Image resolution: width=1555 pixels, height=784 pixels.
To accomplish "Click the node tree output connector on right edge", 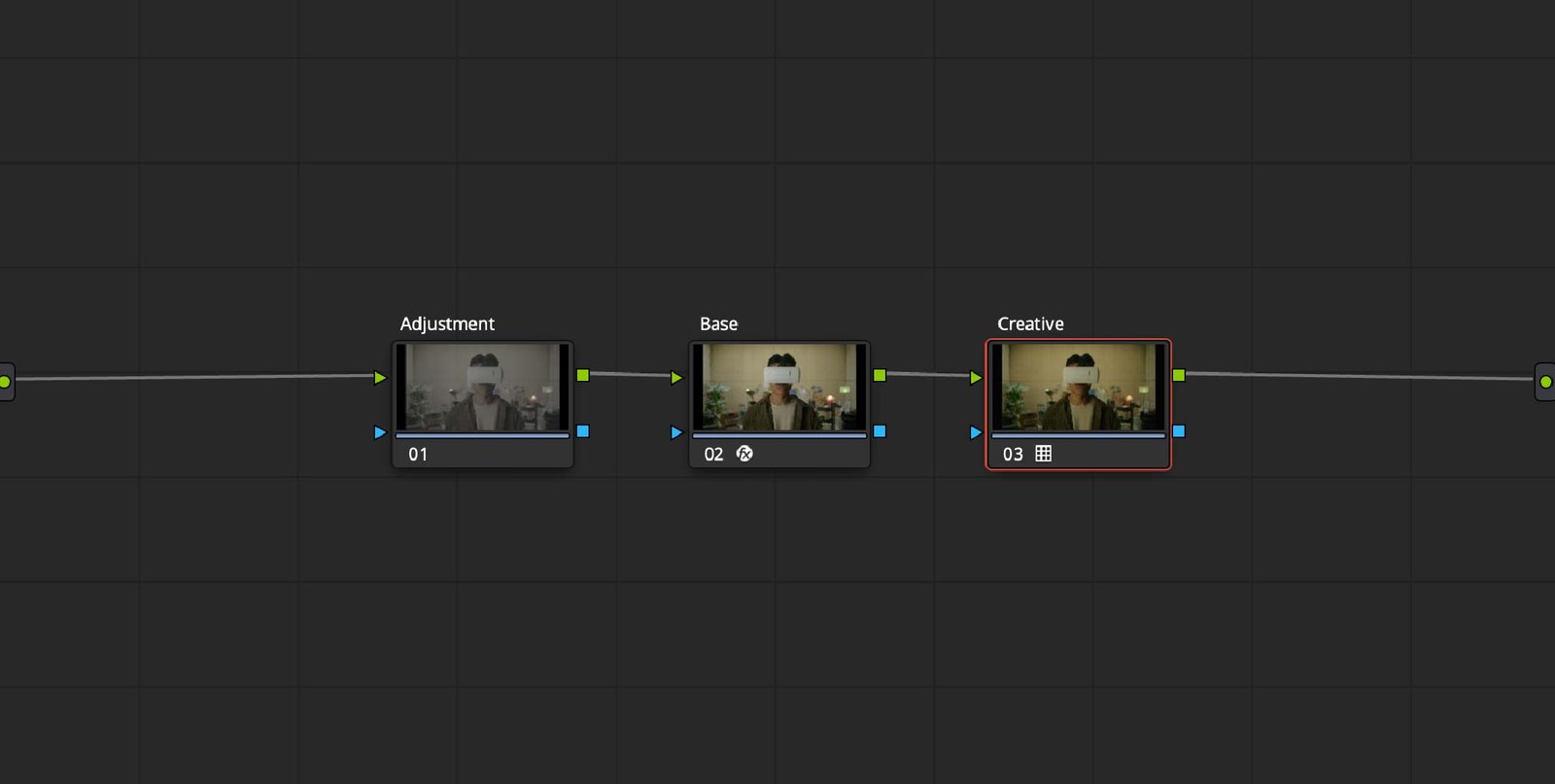I will pyautogui.click(x=1545, y=382).
